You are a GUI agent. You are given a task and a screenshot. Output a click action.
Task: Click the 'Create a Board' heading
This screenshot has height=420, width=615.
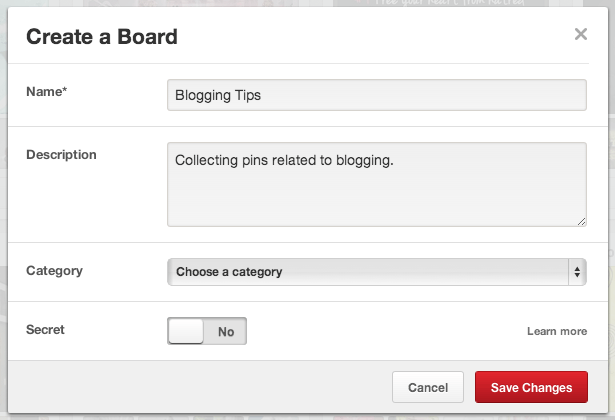101,38
